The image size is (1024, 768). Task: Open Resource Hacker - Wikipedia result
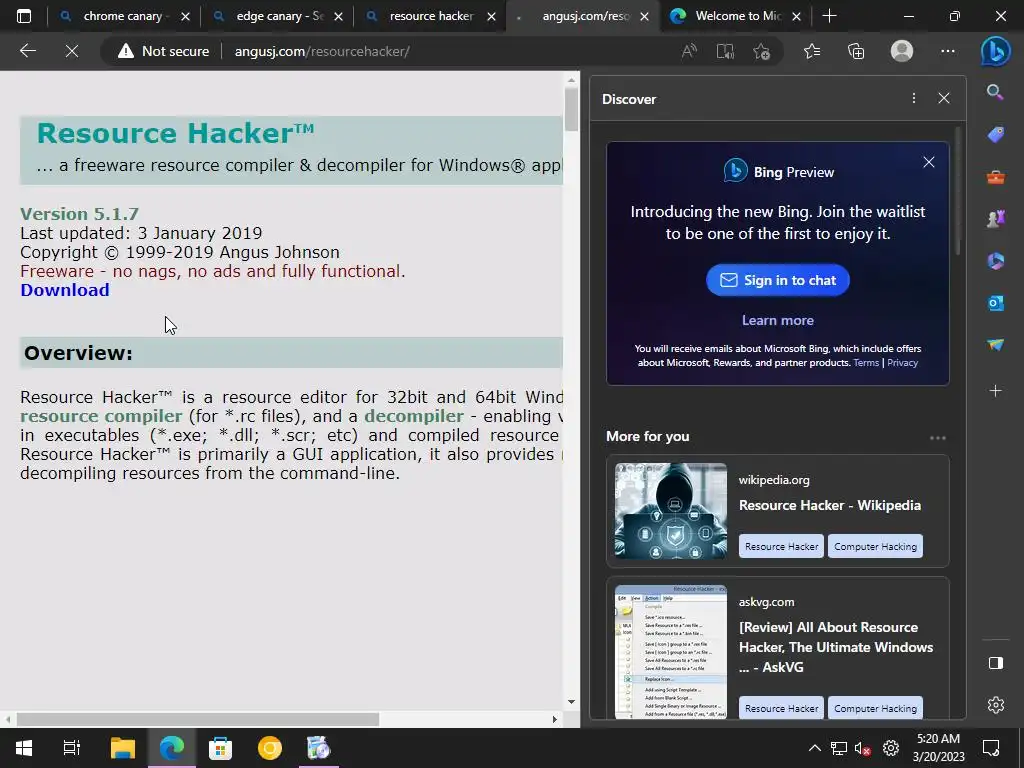coord(829,505)
